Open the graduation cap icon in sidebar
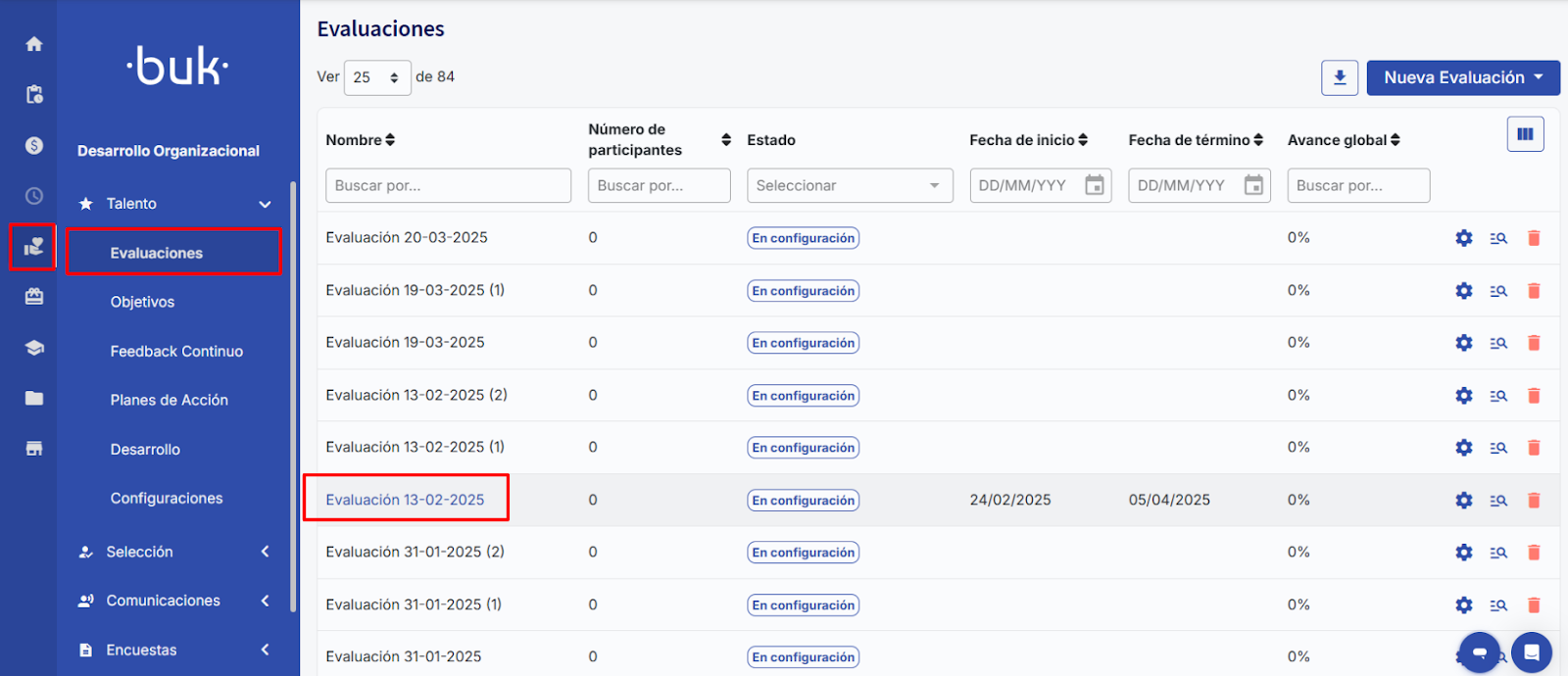Screen dimensions: 1568x676 tap(34, 348)
